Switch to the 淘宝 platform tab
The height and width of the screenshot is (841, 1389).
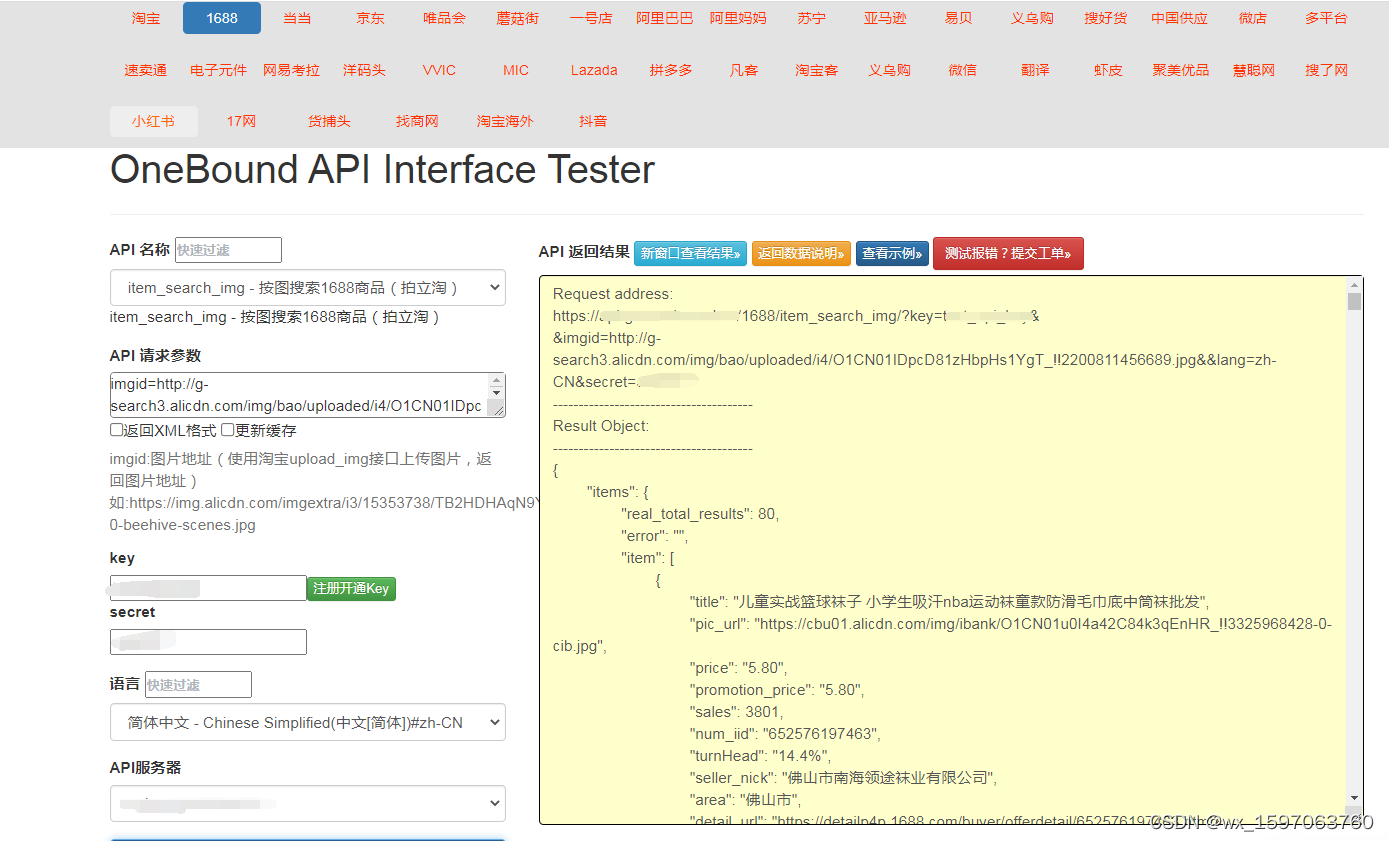pos(146,18)
